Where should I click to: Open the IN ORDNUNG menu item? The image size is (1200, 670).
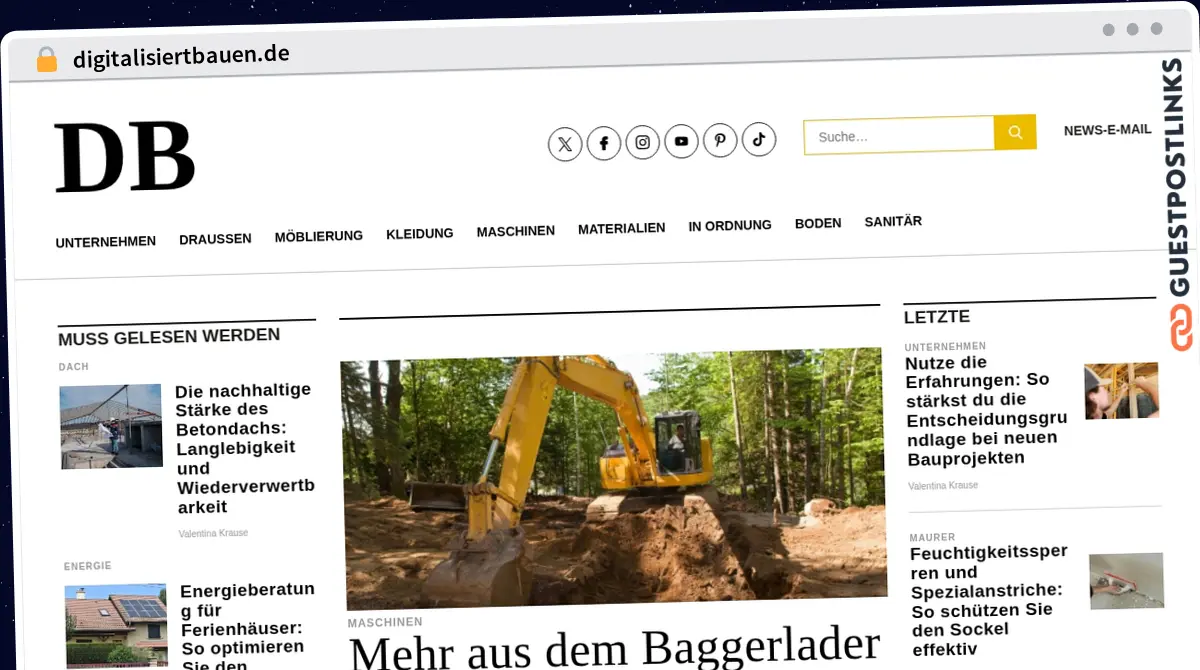point(730,226)
